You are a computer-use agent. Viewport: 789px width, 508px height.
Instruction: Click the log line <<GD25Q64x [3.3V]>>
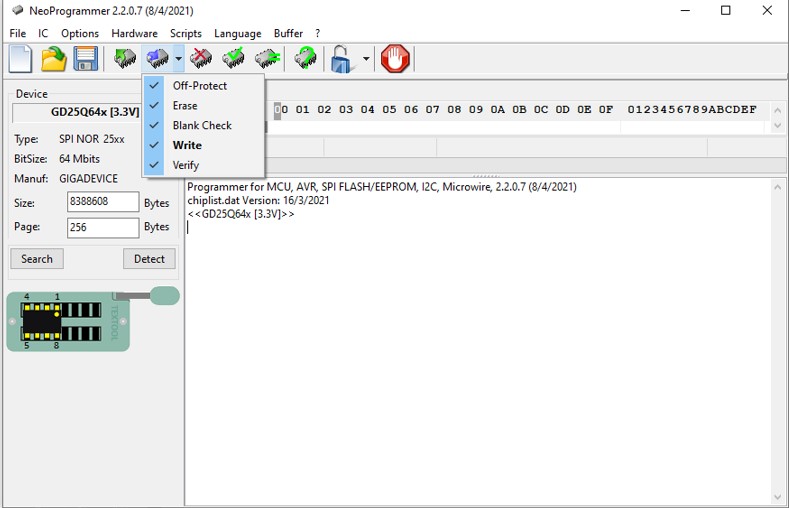click(241, 214)
